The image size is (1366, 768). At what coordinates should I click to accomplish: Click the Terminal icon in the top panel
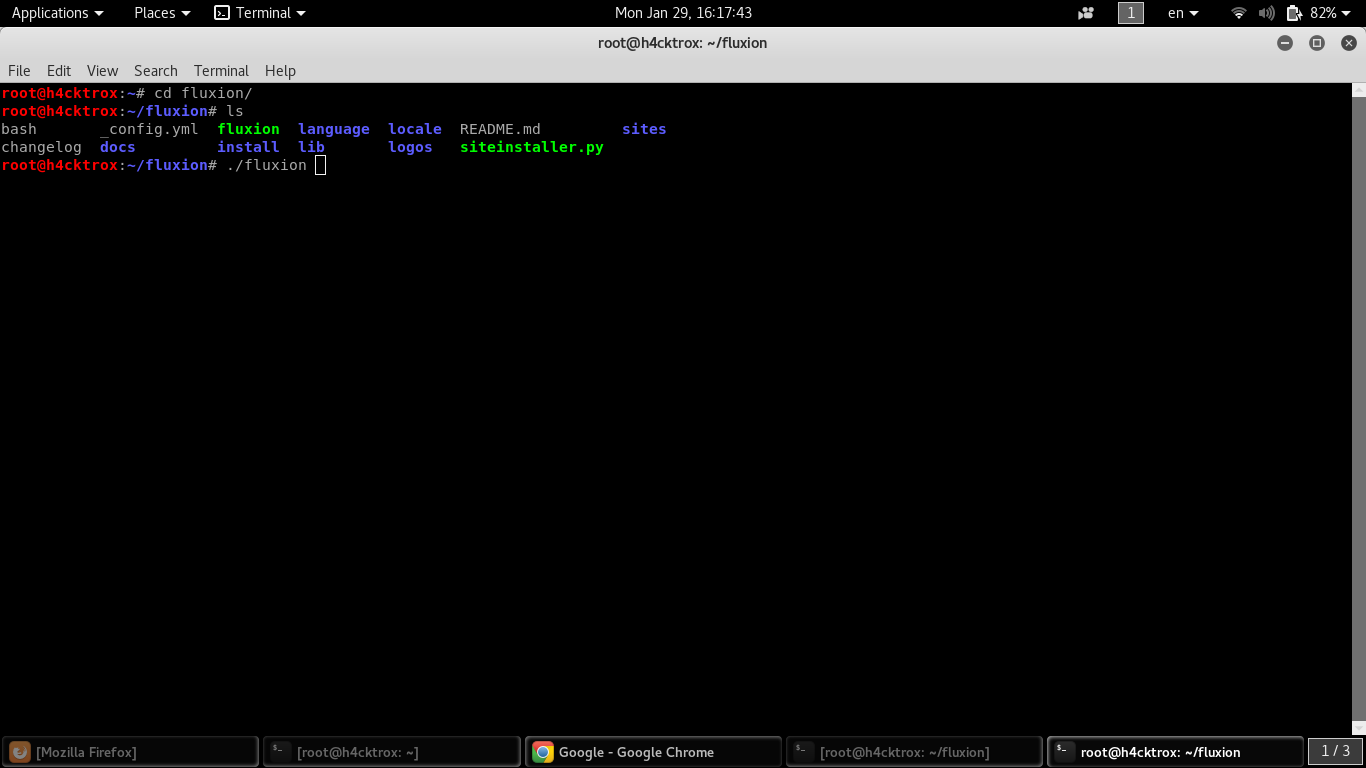pyautogui.click(x=221, y=12)
